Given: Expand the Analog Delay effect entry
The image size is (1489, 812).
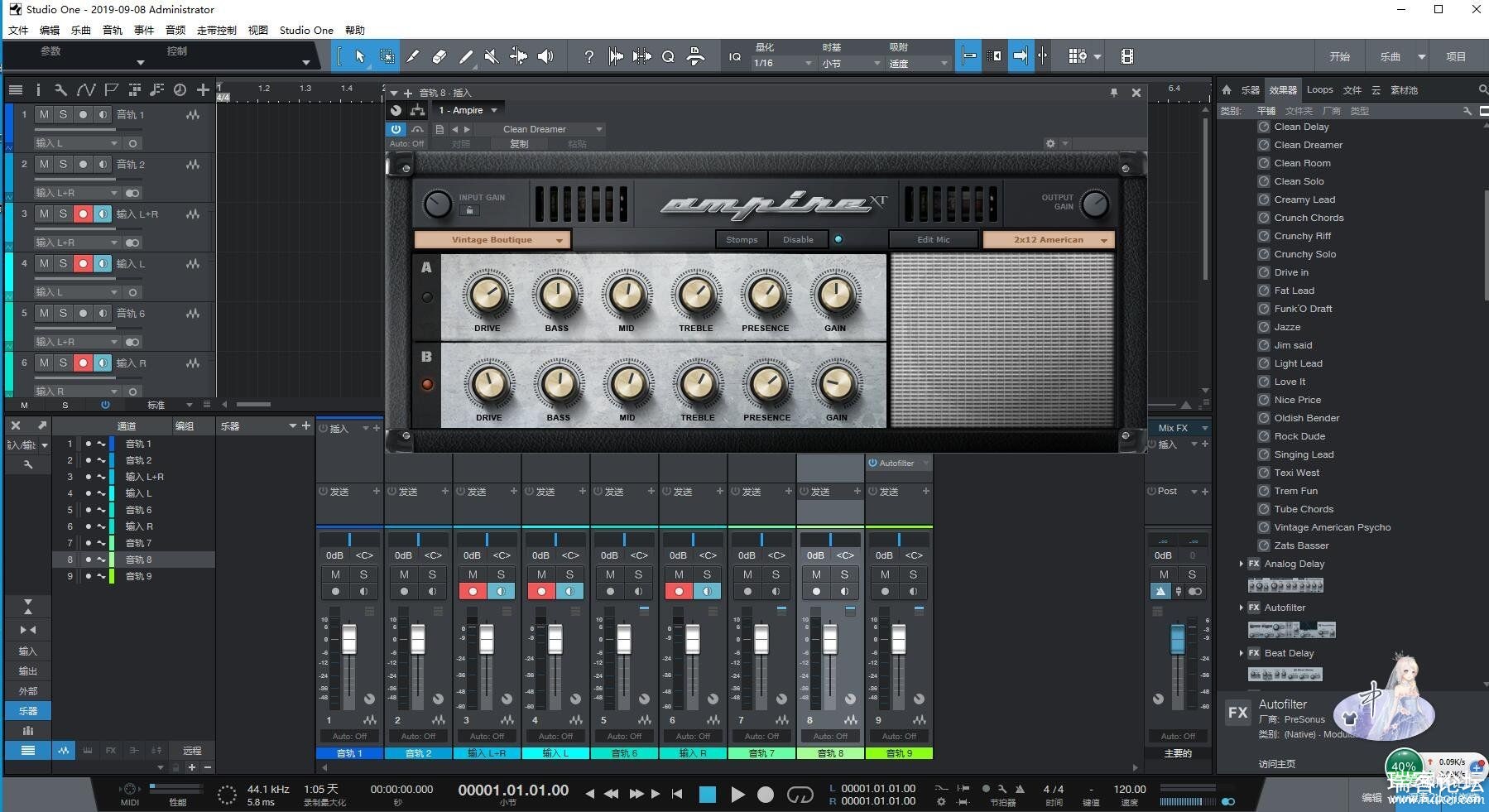Looking at the screenshot, I should (1241, 564).
